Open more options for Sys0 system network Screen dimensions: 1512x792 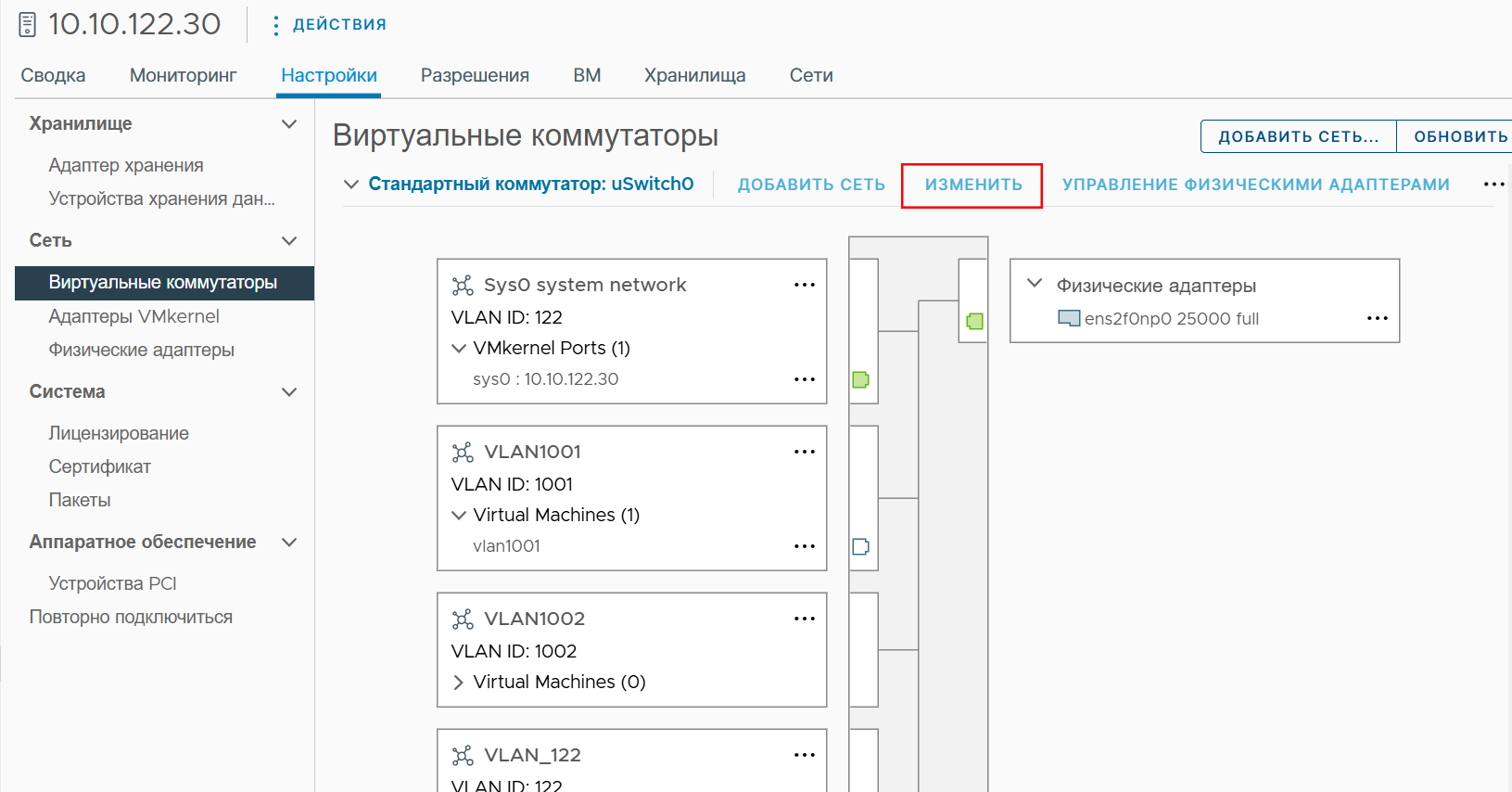(x=805, y=285)
